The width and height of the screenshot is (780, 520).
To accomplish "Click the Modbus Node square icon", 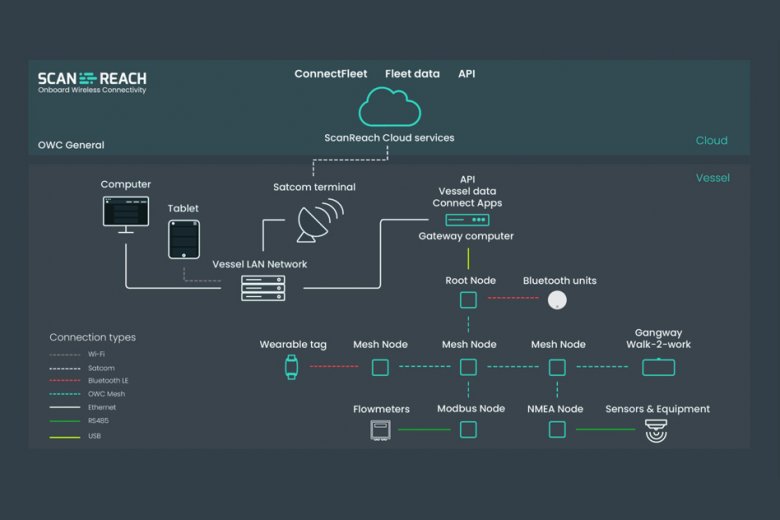I will click(x=468, y=429).
